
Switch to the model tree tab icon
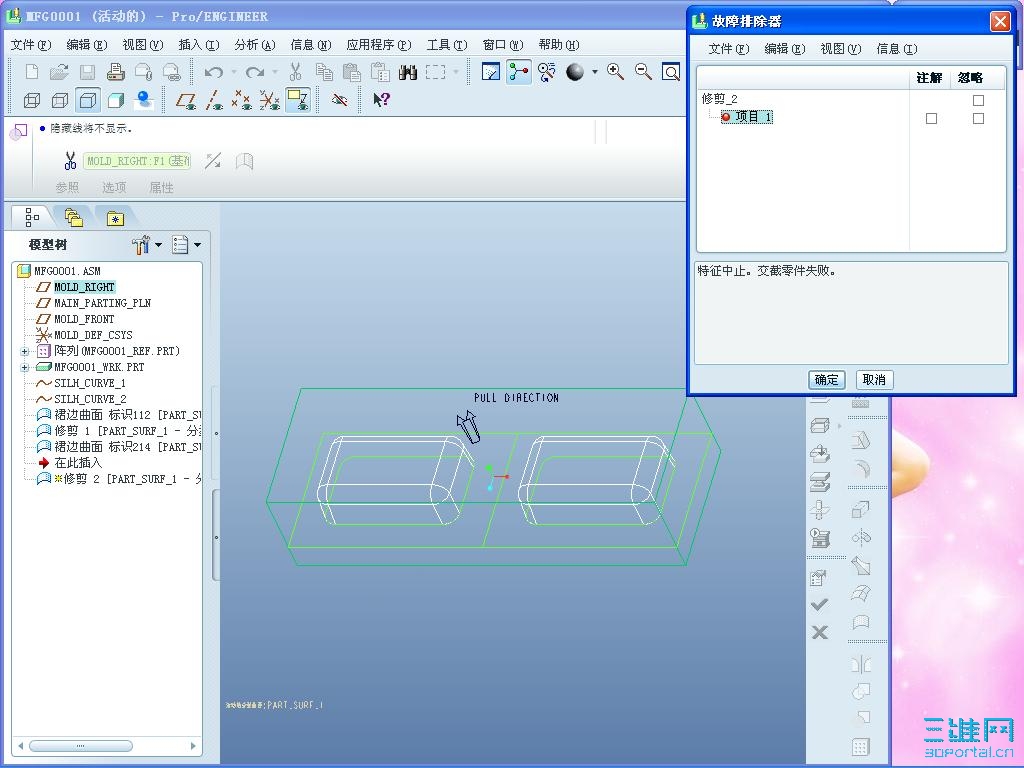[31, 217]
